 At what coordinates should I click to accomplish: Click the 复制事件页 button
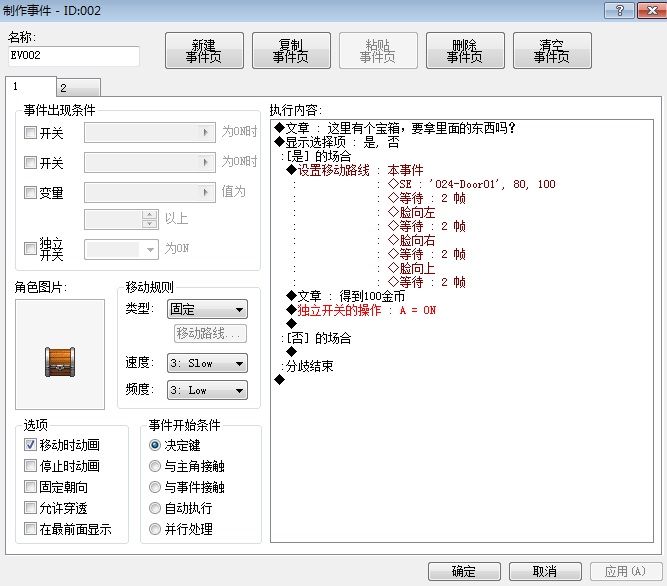pyautogui.click(x=291, y=51)
